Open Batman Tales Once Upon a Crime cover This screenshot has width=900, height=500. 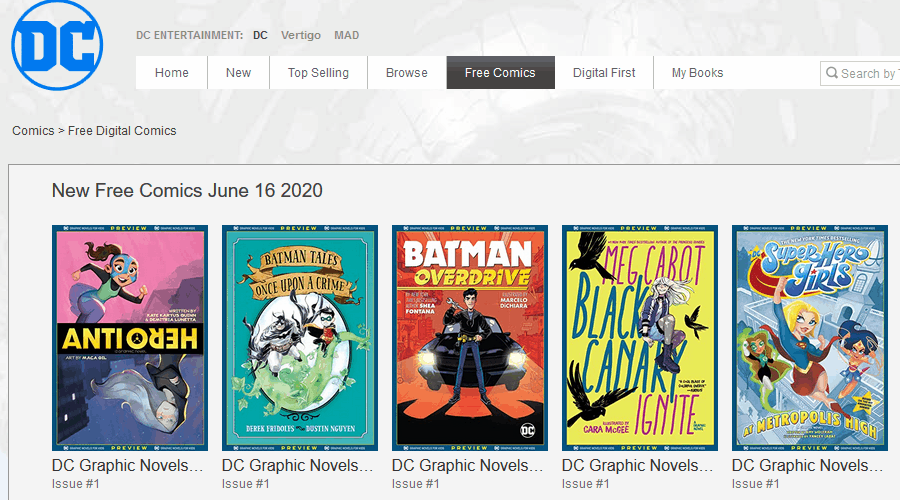[x=300, y=338]
